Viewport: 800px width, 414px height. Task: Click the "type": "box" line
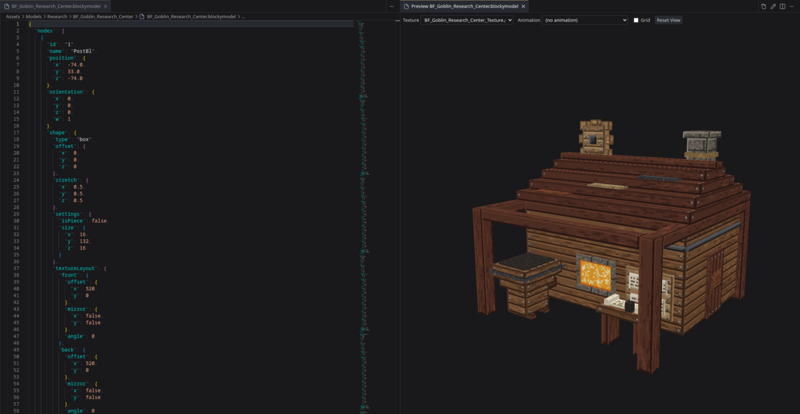coord(73,139)
